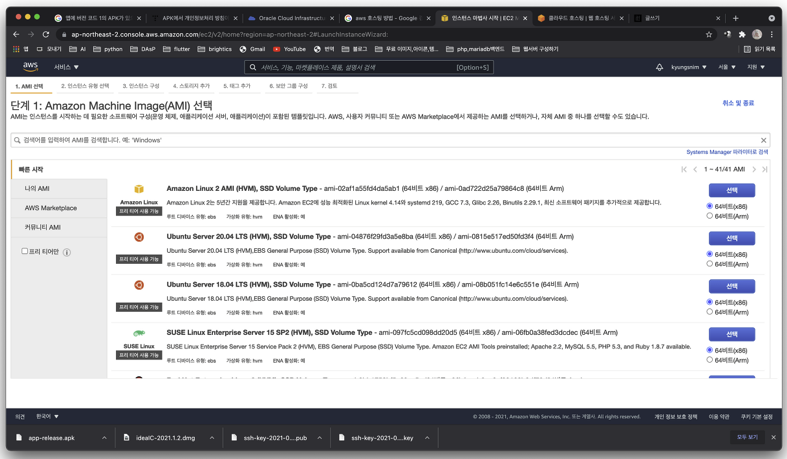The image size is (787, 459).
Task: Enable the free tier only checkbox
Action: (24, 251)
